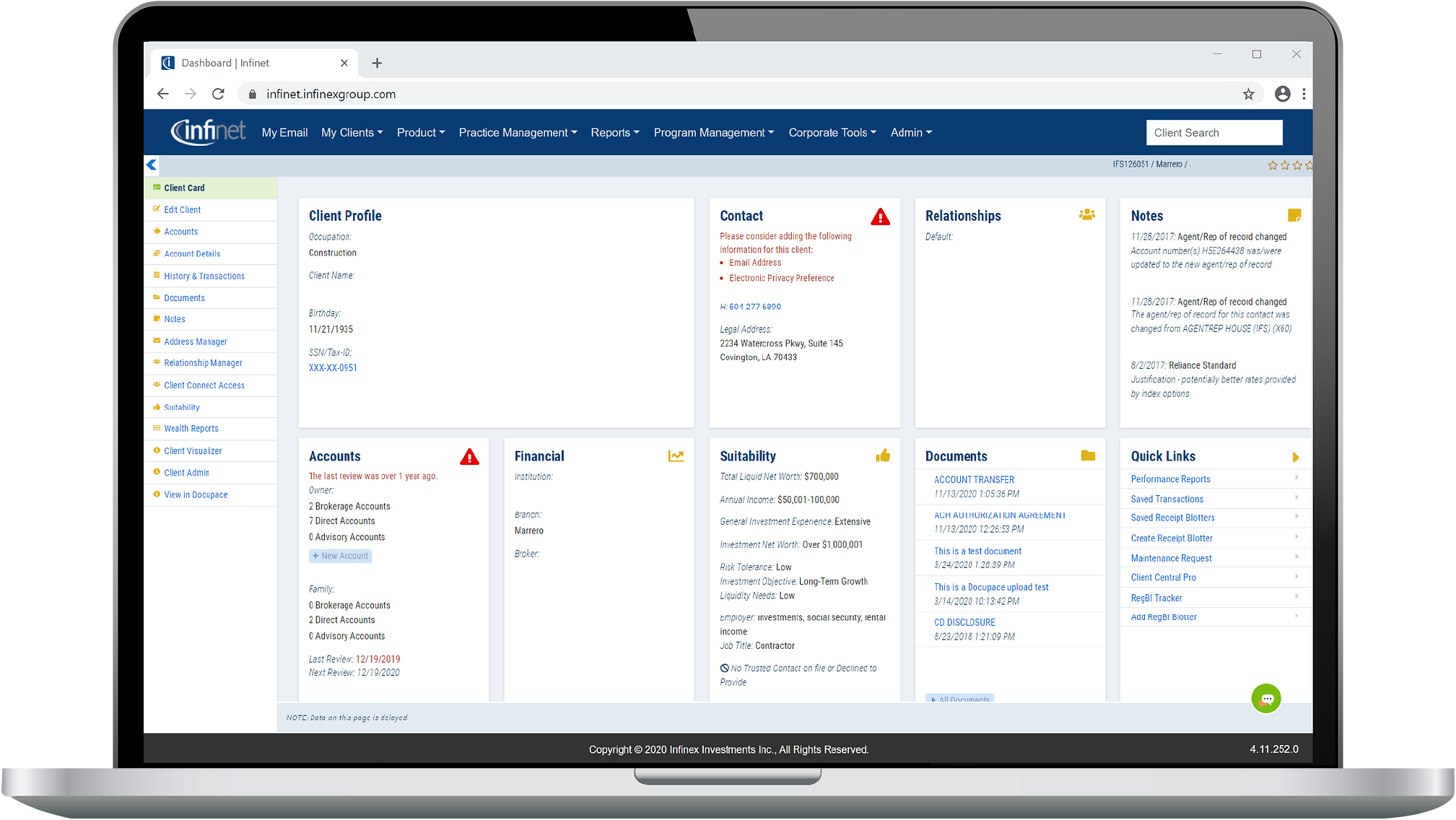View site security info via lock icon
1456x820 pixels.
click(x=252, y=94)
